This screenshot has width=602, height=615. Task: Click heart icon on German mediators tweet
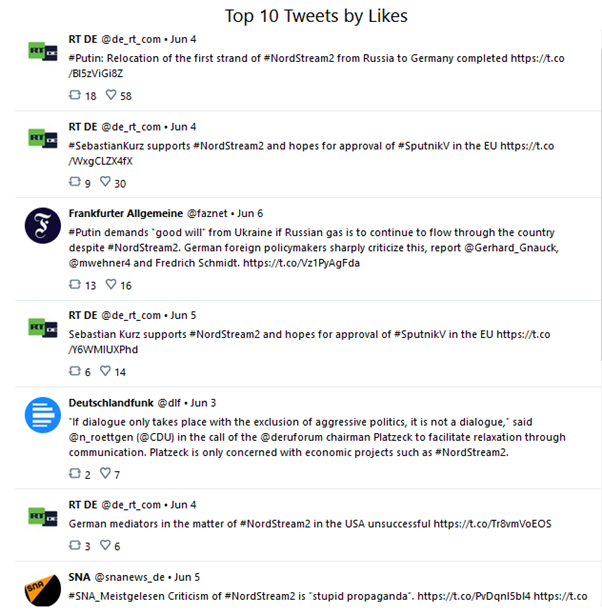pyautogui.click(x=105, y=545)
